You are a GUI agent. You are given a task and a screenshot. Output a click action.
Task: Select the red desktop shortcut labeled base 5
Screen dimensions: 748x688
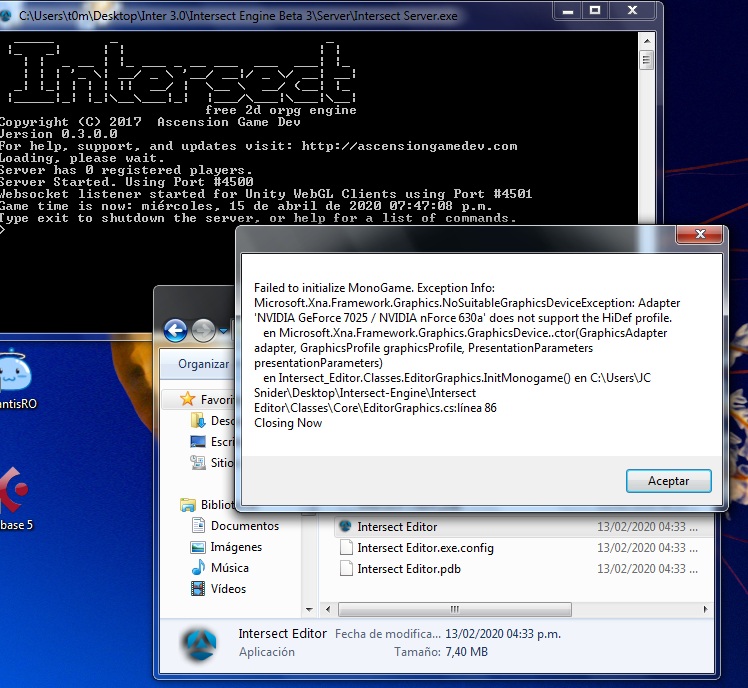[x=14, y=499]
